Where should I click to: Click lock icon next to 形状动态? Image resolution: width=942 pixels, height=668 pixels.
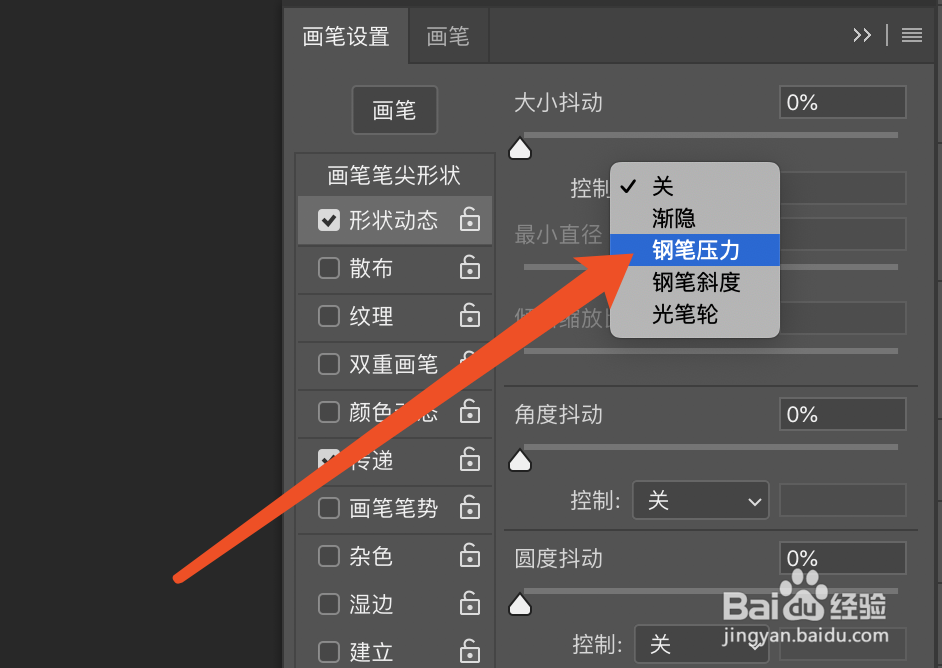click(x=470, y=219)
